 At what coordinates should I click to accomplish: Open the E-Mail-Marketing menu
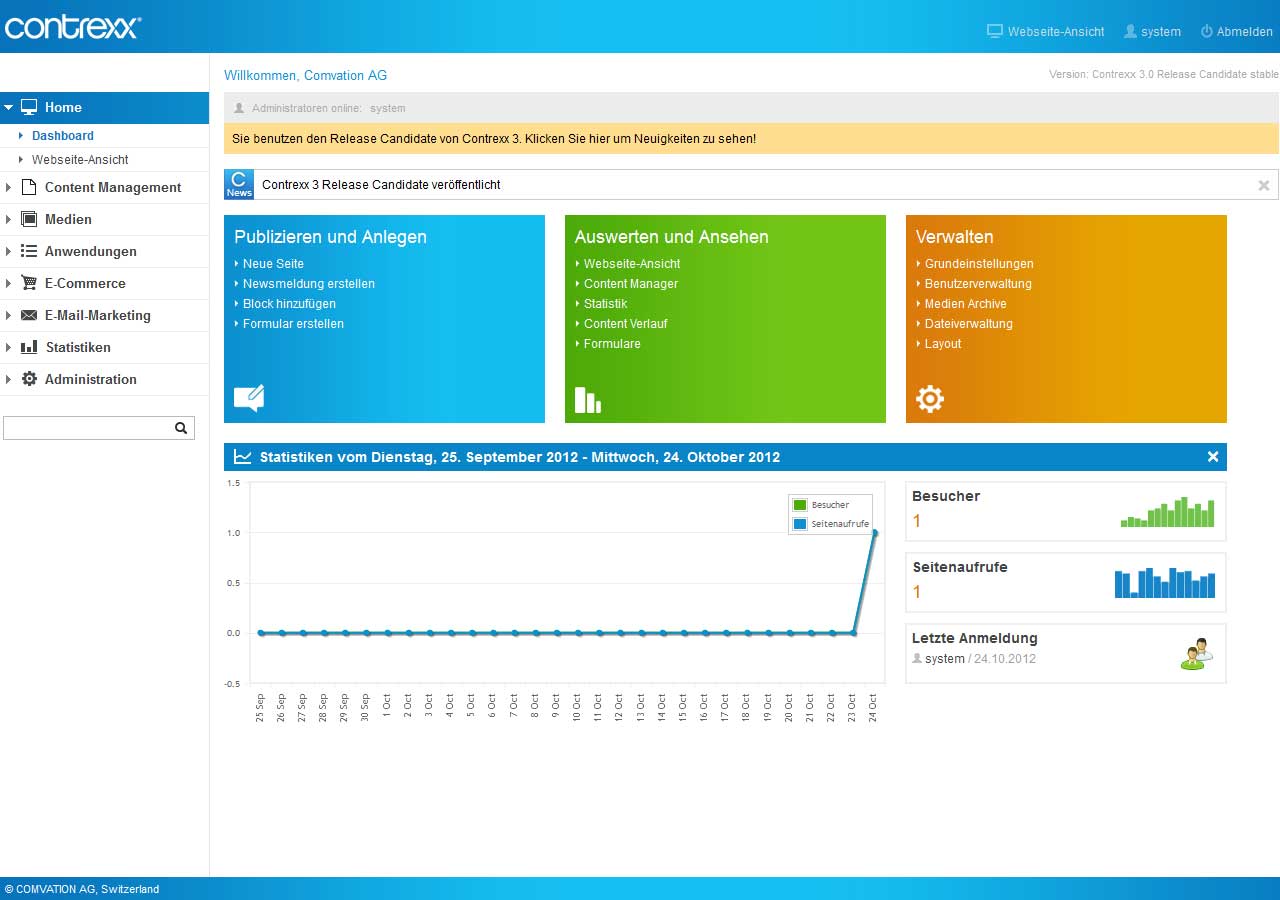click(98, 315)
